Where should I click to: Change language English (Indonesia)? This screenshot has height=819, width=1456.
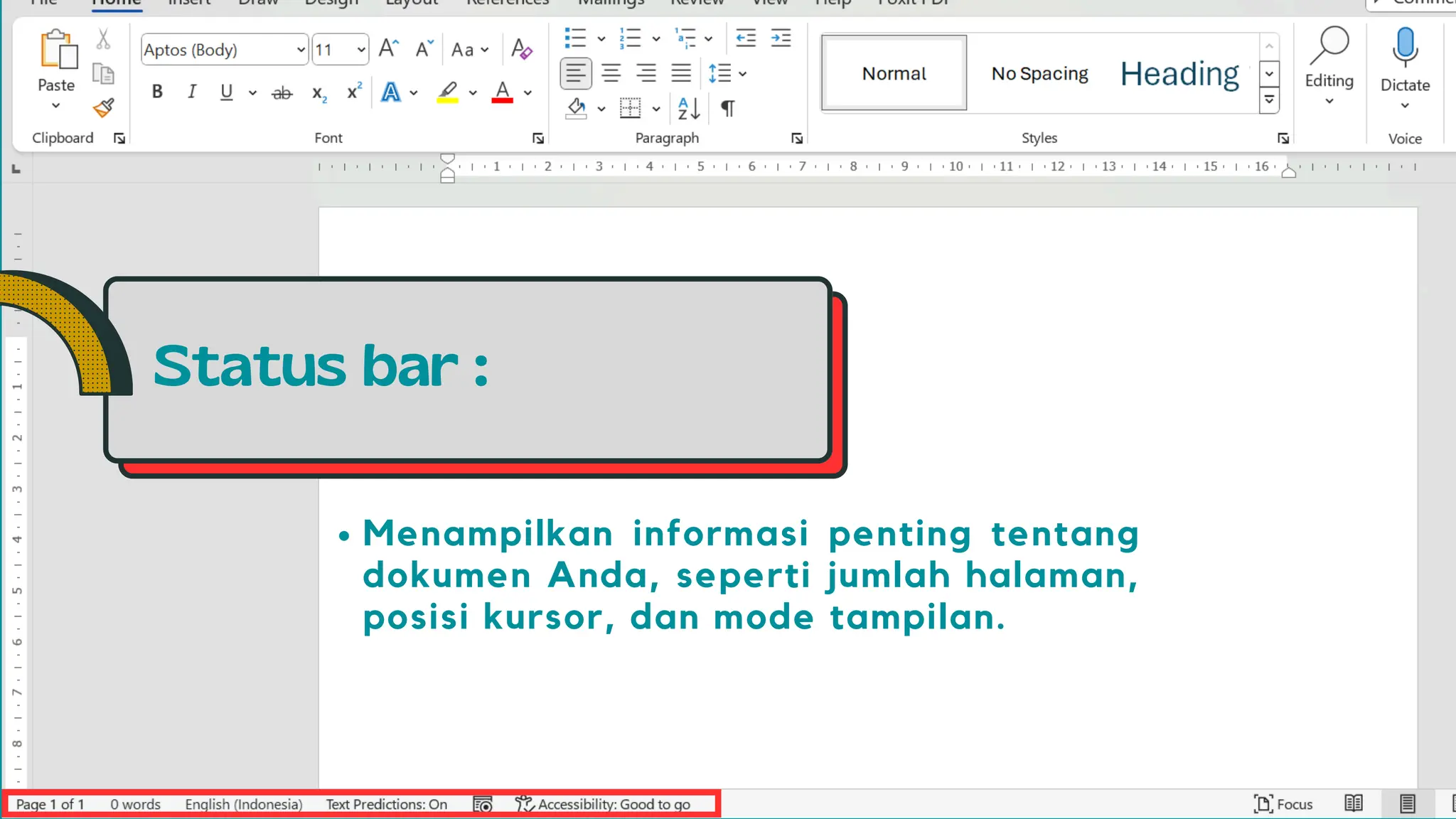coord(244,804)
